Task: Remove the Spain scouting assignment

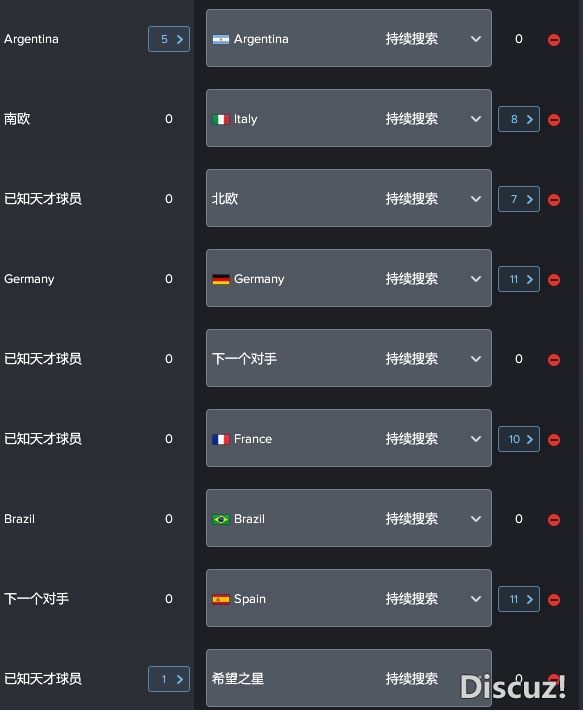Action: click(x=554, y=600)
